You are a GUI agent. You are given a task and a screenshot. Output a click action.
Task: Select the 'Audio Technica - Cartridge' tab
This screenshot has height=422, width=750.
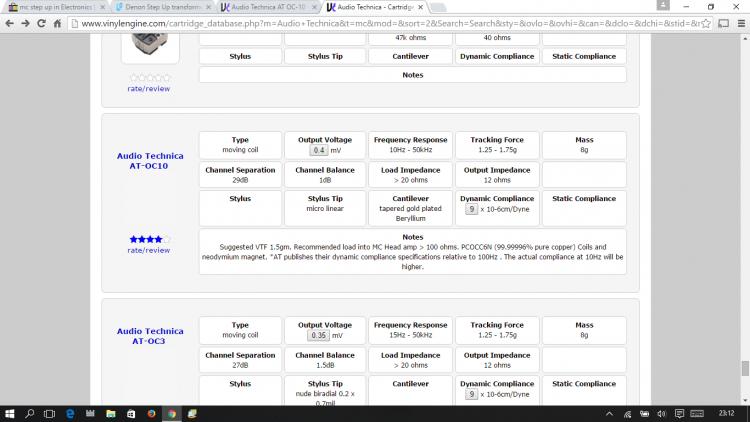[x=374, y=7]
